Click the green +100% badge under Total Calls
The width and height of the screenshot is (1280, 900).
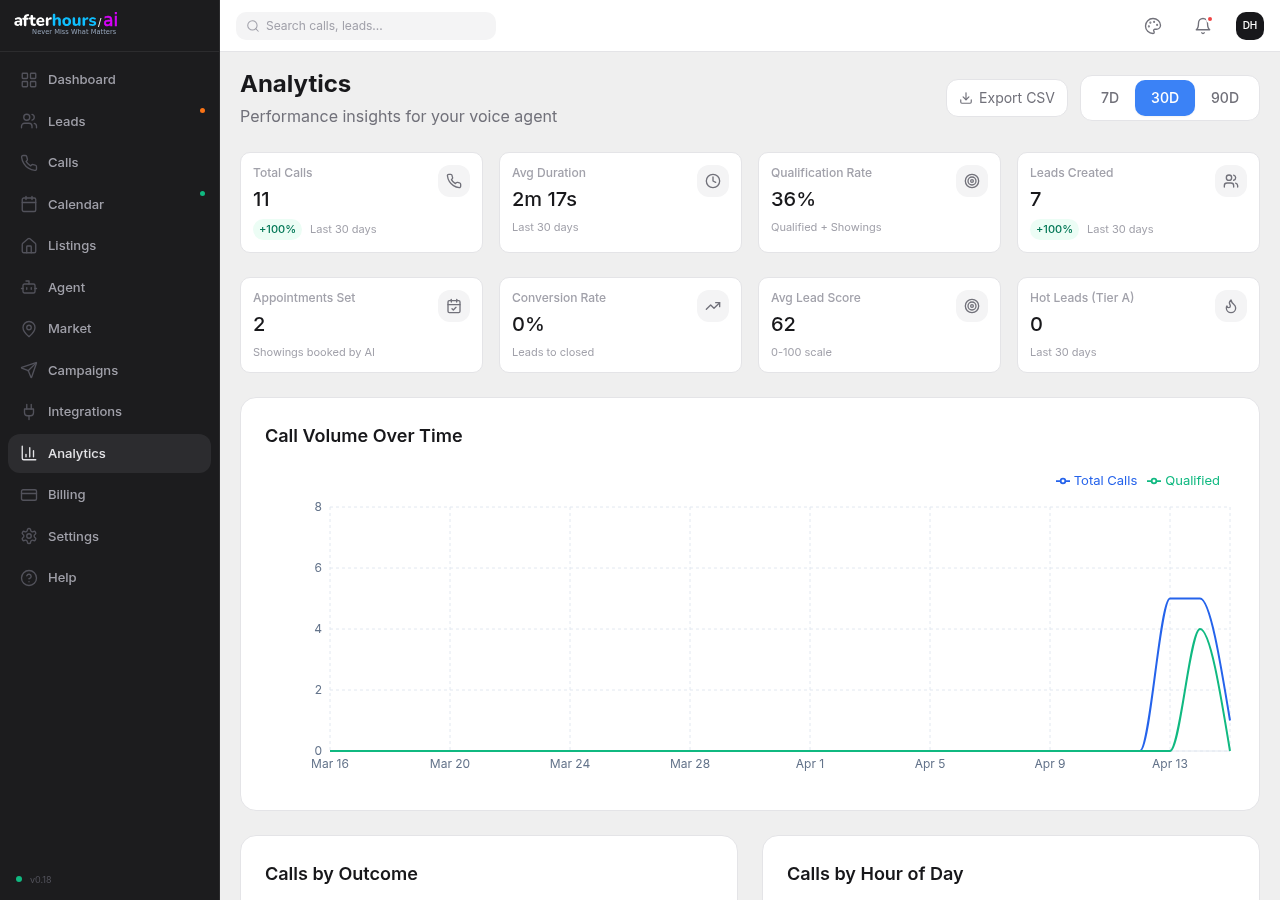(x=277, y=229)
